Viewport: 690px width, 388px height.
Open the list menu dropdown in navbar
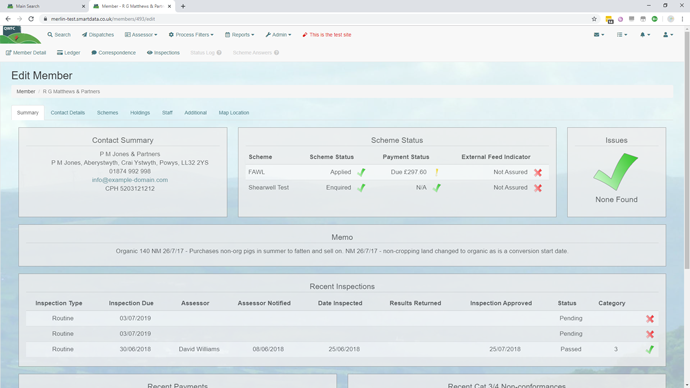tap(622, 35)
